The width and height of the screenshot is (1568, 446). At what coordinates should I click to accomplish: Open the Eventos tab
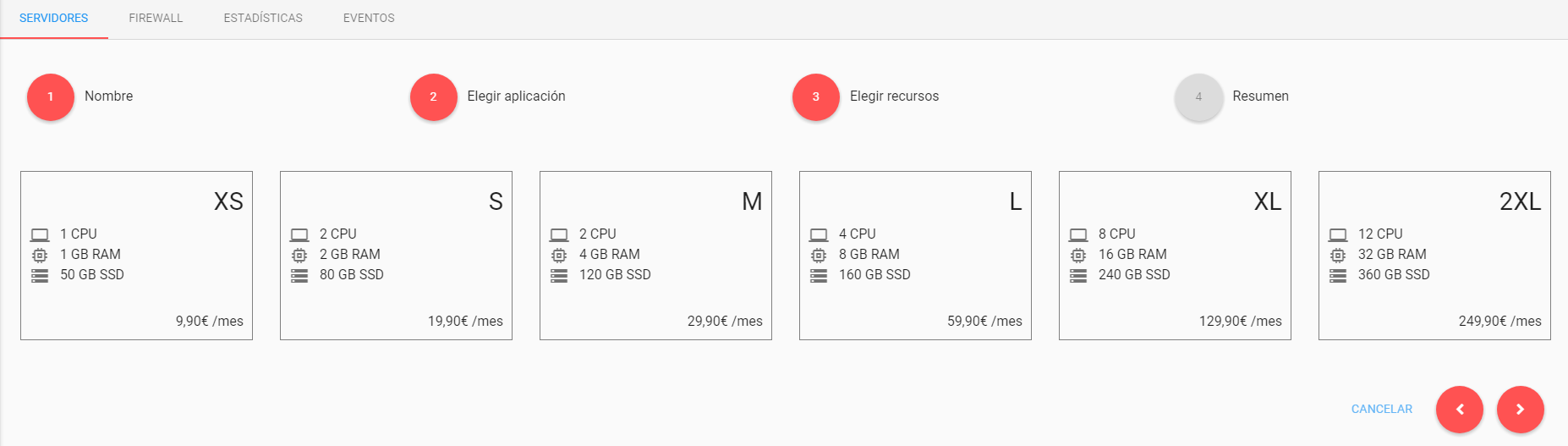tap(369, 18)
